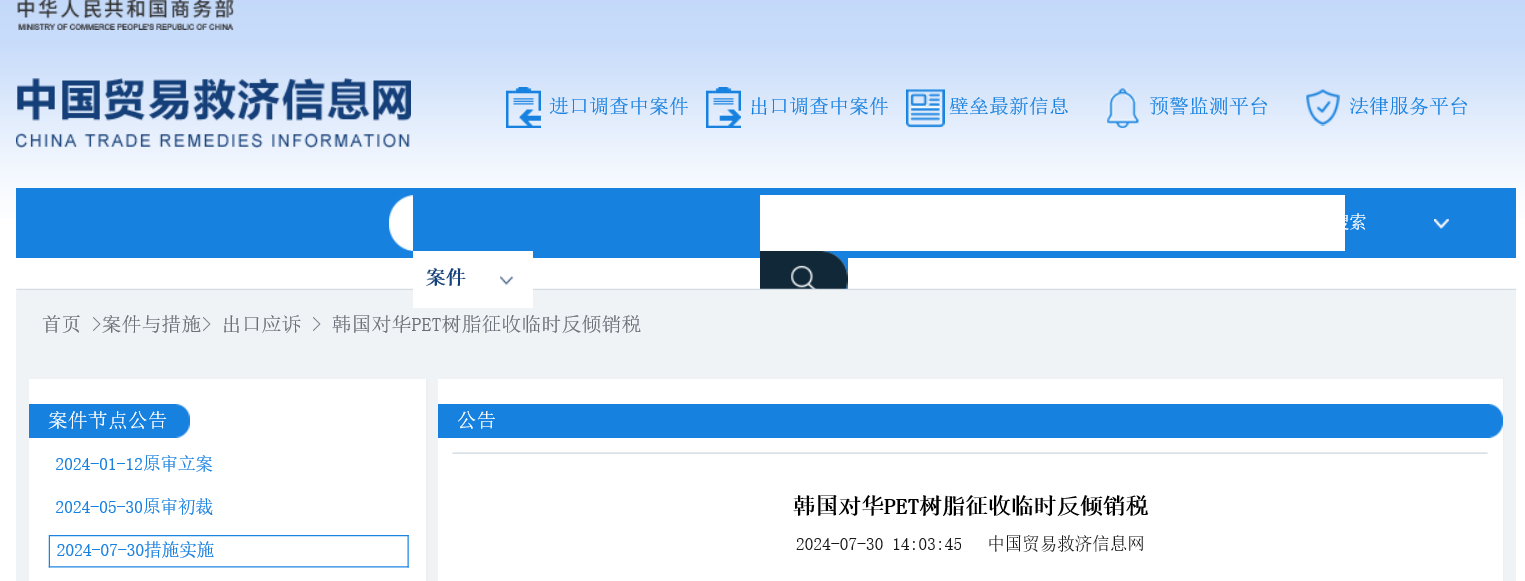Image resolution: width=1525 pixels, height=581 pixels.
Task: Open 2024-07-30措施实施 announcement
Action: 229,551
